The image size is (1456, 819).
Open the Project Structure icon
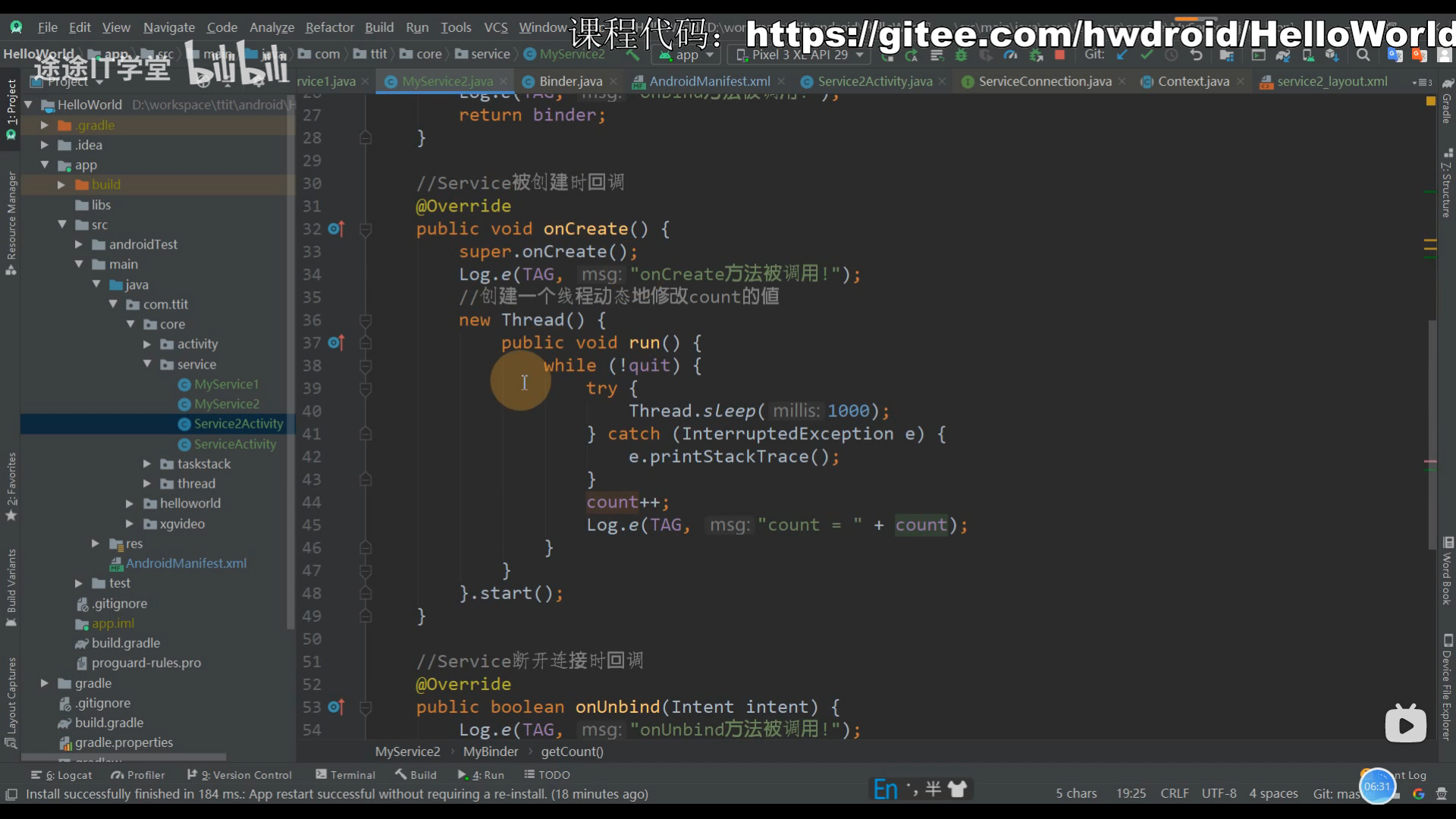coord(1226,55)
